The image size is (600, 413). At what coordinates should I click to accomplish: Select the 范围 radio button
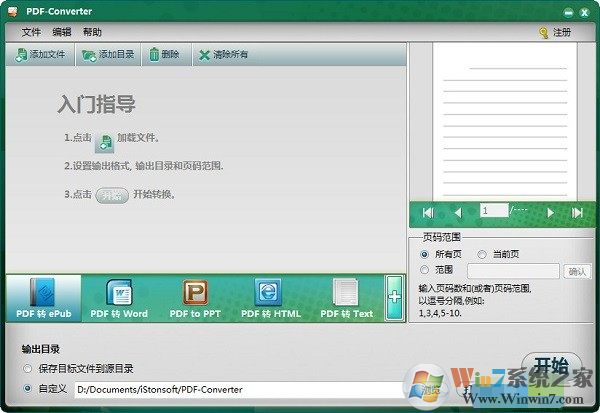pos(424,270)
